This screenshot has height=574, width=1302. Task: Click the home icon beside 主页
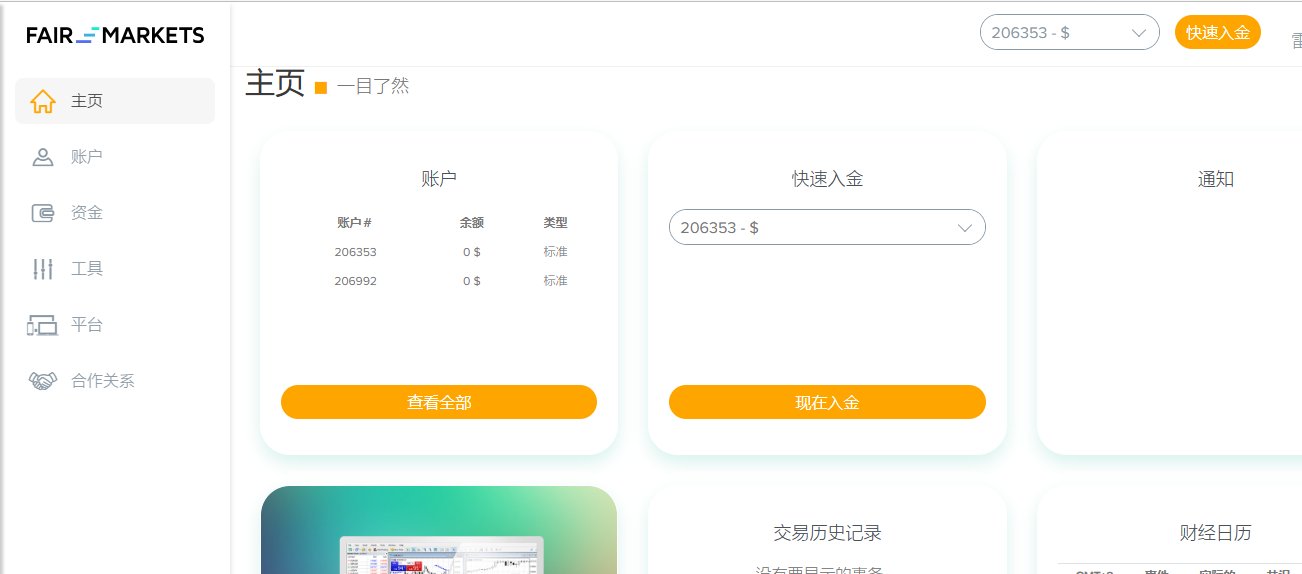[42, 101]
